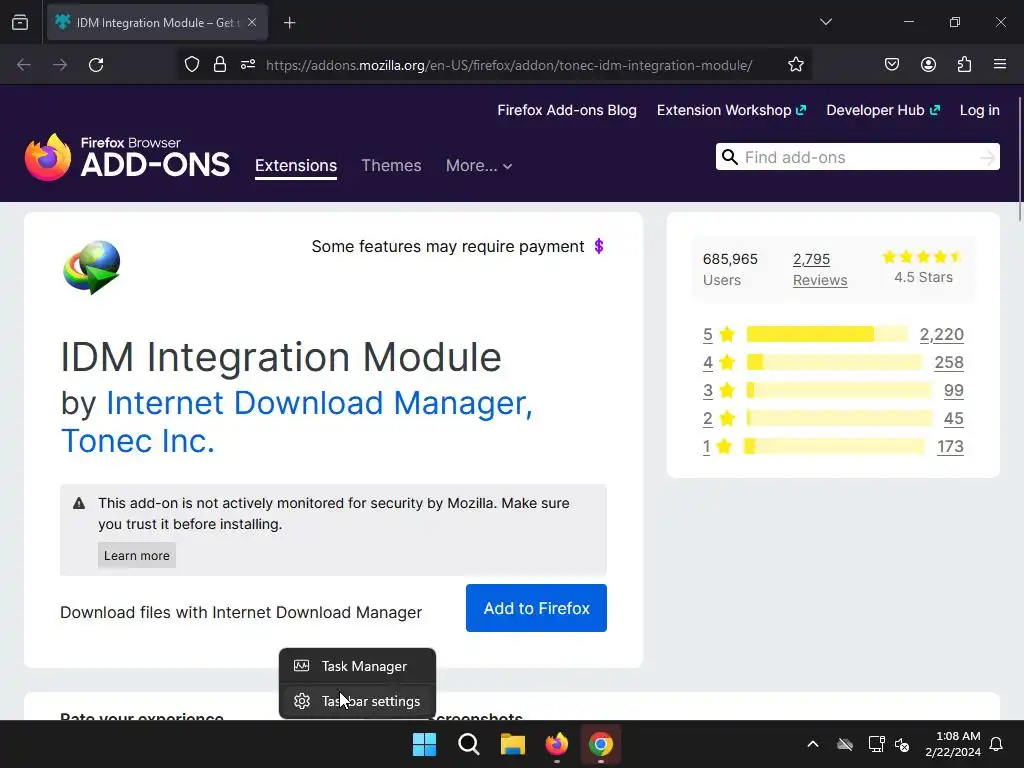Open clock showing 1:08 AM
This screenshot has width=1024, height=768.
pos(953,744)
